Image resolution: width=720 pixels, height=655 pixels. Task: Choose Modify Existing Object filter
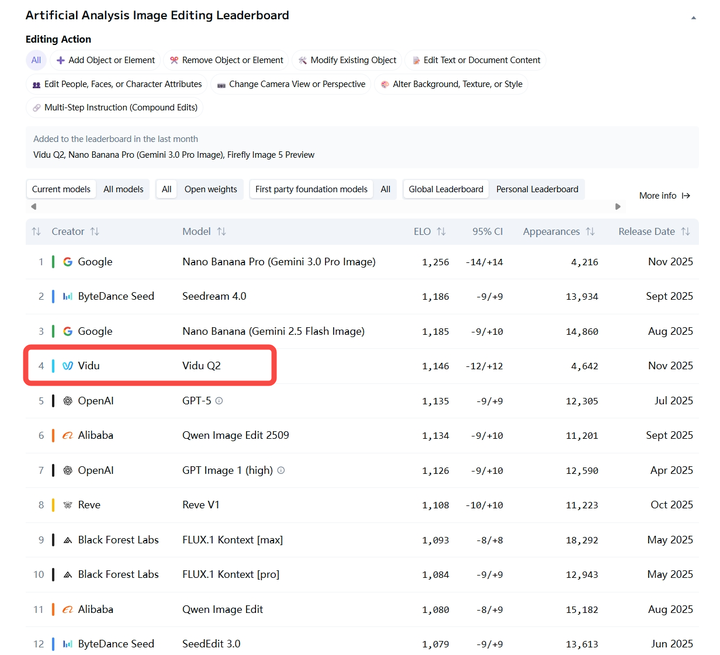[x=347, y=60]
